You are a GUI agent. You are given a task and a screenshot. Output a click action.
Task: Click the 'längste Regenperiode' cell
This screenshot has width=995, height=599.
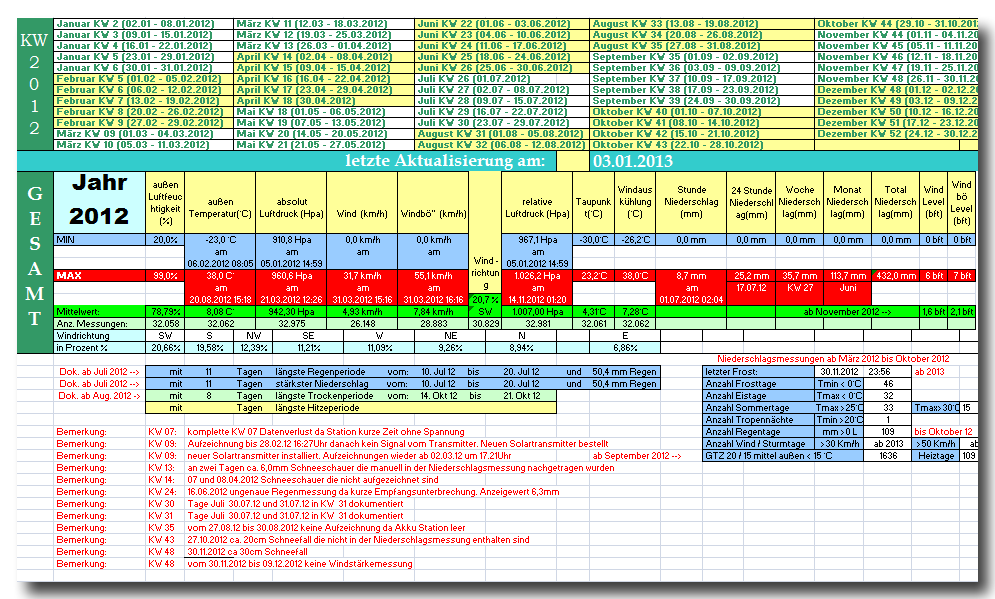point(320,372)
